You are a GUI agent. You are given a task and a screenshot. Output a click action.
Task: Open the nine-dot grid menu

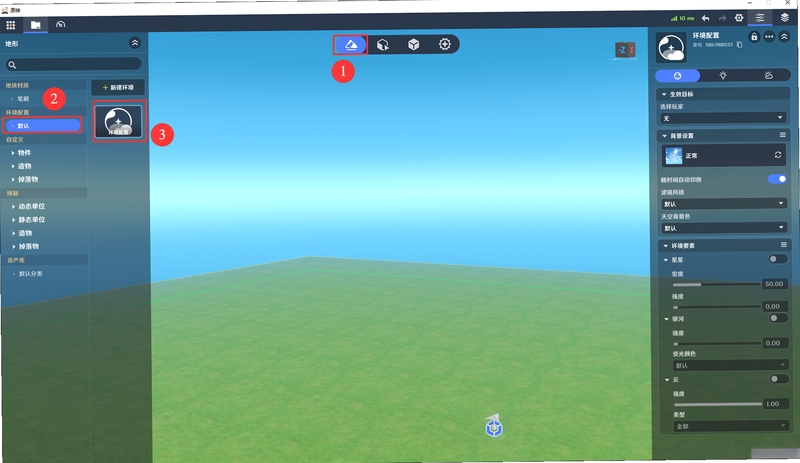coord(11,25)
